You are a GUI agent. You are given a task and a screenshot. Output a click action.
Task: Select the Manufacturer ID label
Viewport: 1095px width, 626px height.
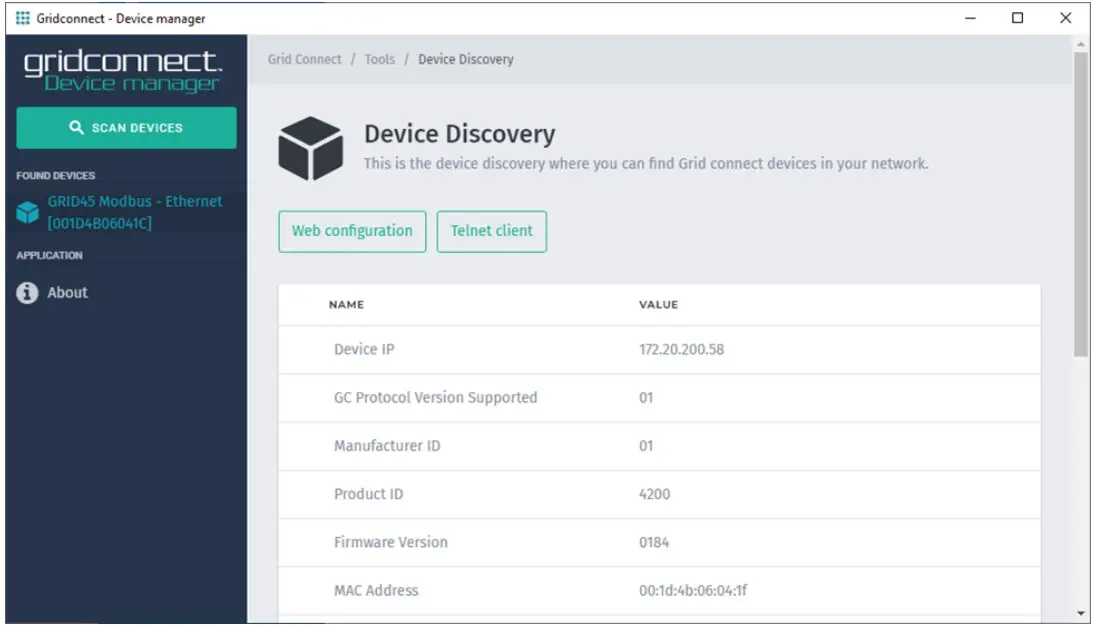coord(387,446)
